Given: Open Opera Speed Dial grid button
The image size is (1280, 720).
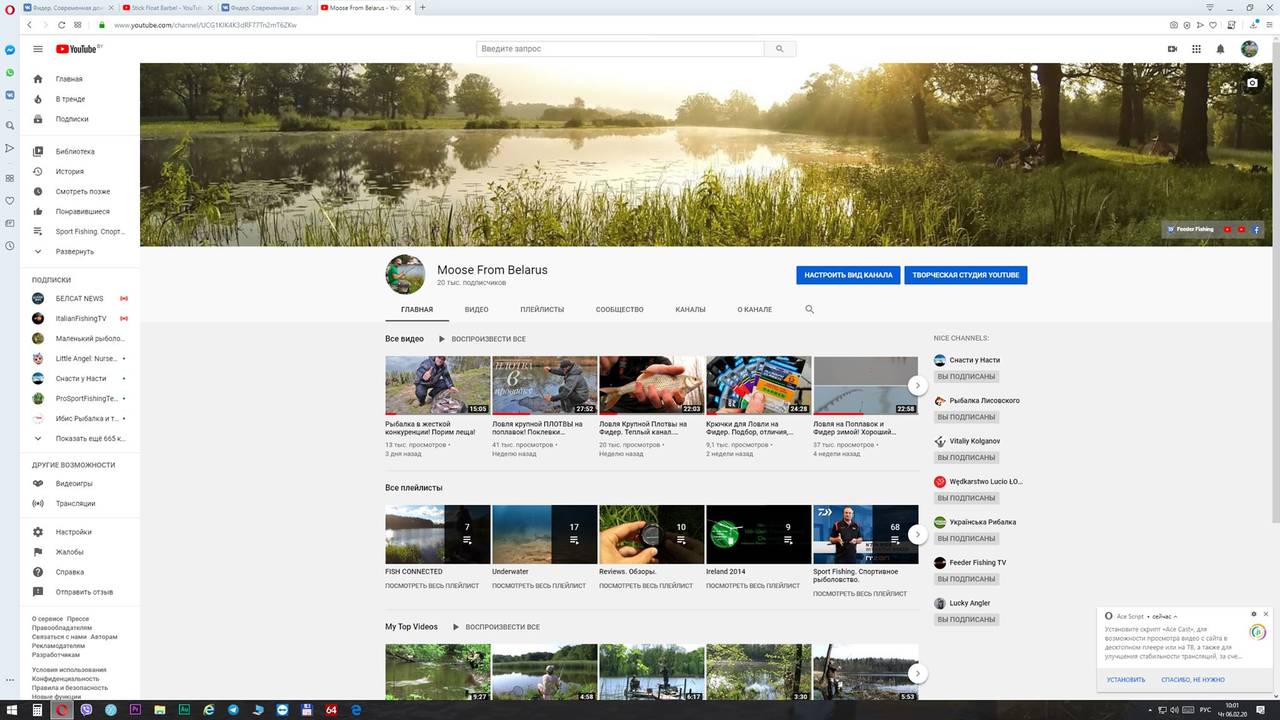Looking at the screenshot, I should pos(78,24).
